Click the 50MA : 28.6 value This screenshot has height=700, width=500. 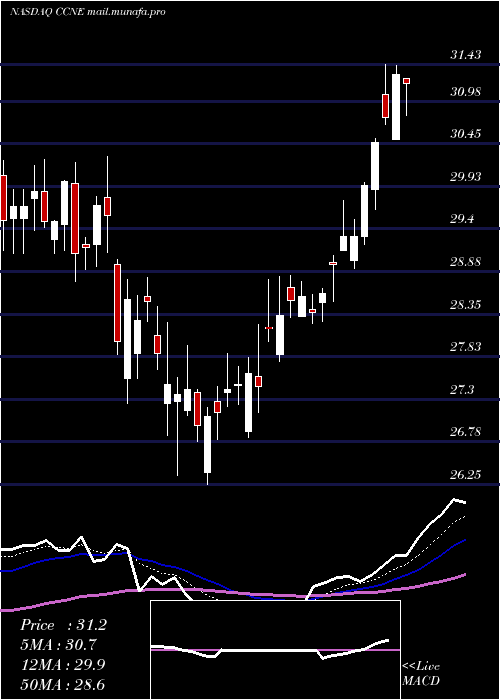[x=62, y=684]
